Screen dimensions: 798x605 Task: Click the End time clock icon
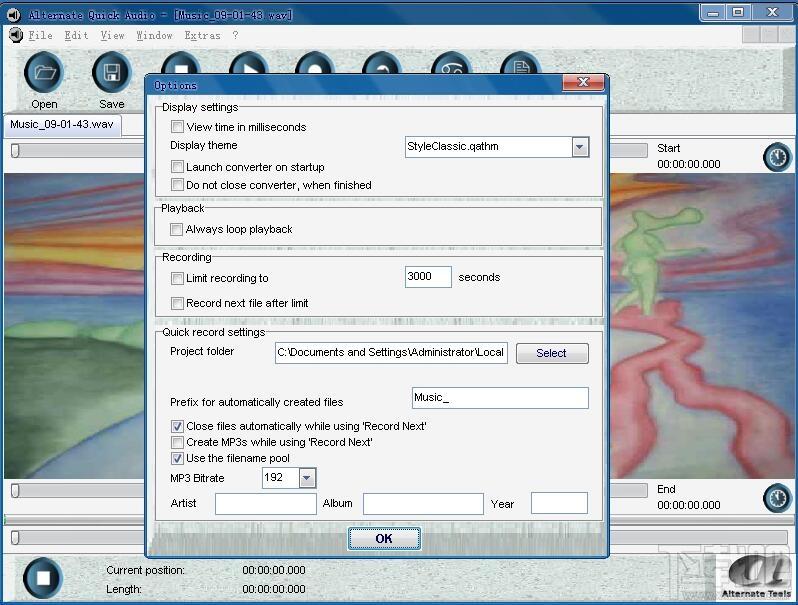(778, 498)
